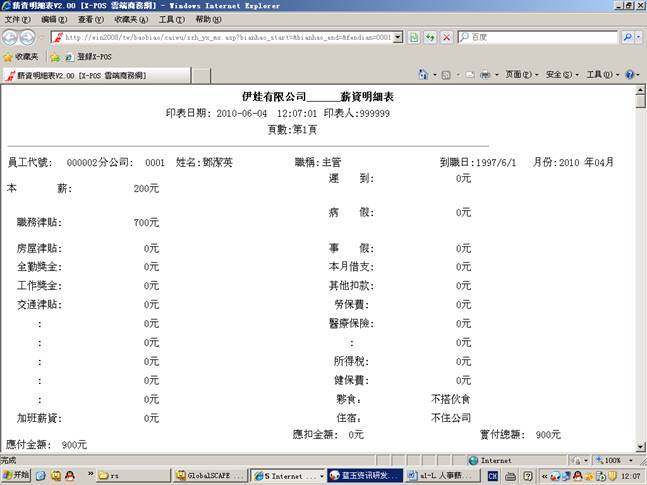
Task: Click the Print icon in command bar
Action: tap(484, 75)
